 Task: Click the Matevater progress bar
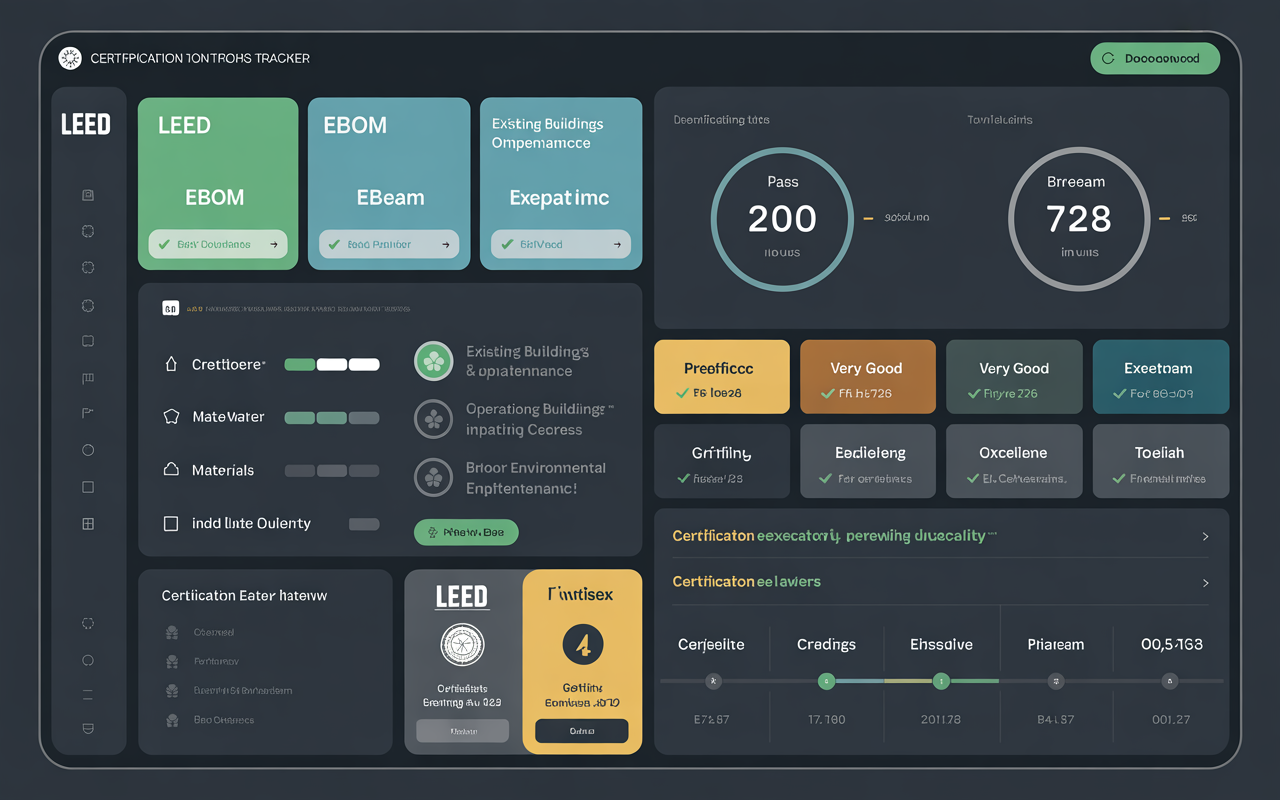point(332,418)
